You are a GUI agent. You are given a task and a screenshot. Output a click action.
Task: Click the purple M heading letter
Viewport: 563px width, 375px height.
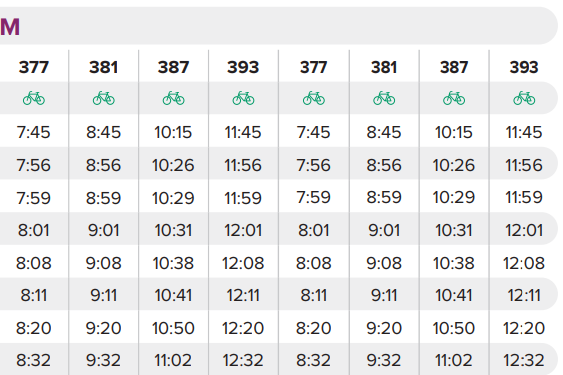[x=10, y=27]
